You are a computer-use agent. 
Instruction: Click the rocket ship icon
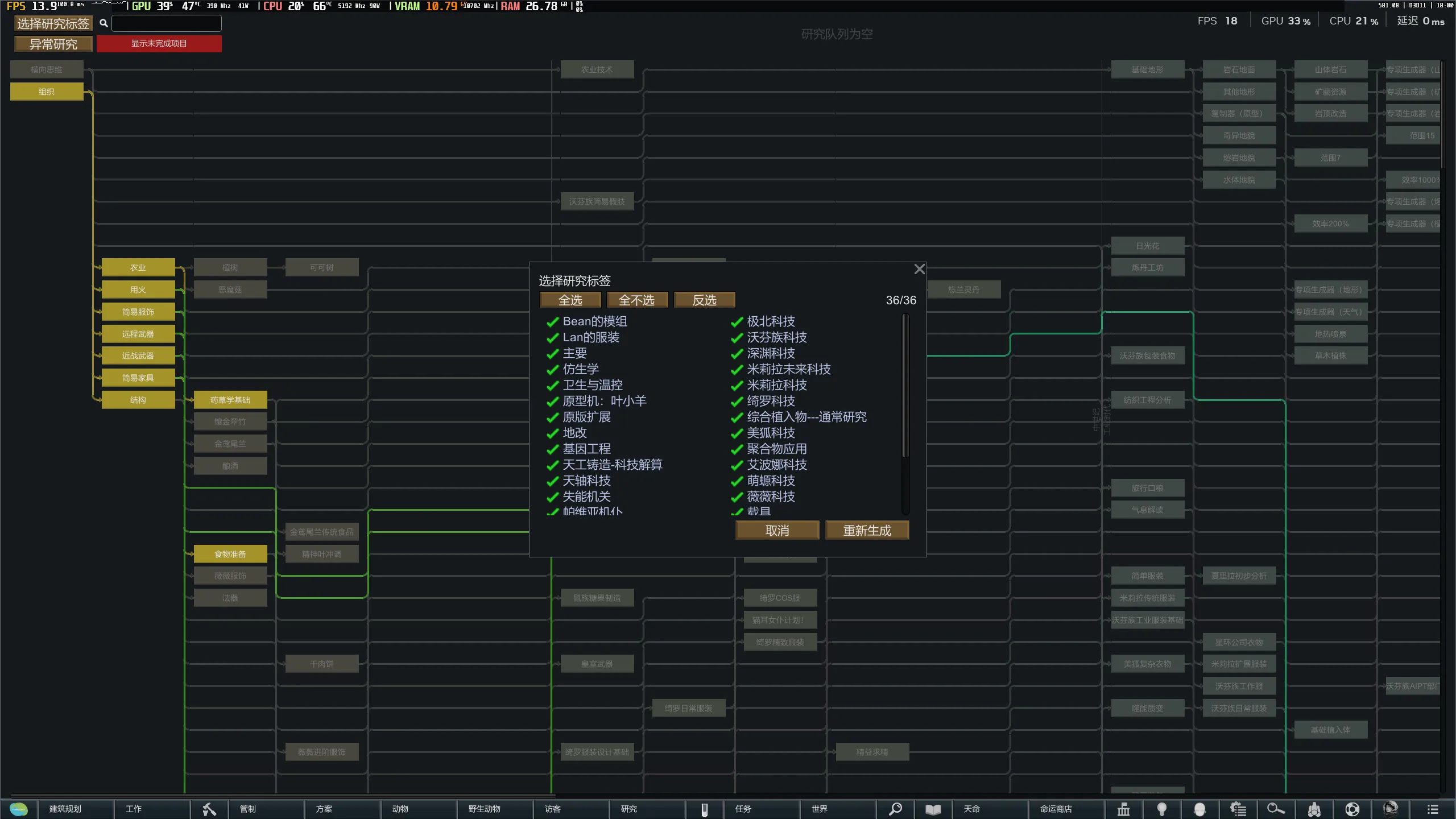(1314, 809)
